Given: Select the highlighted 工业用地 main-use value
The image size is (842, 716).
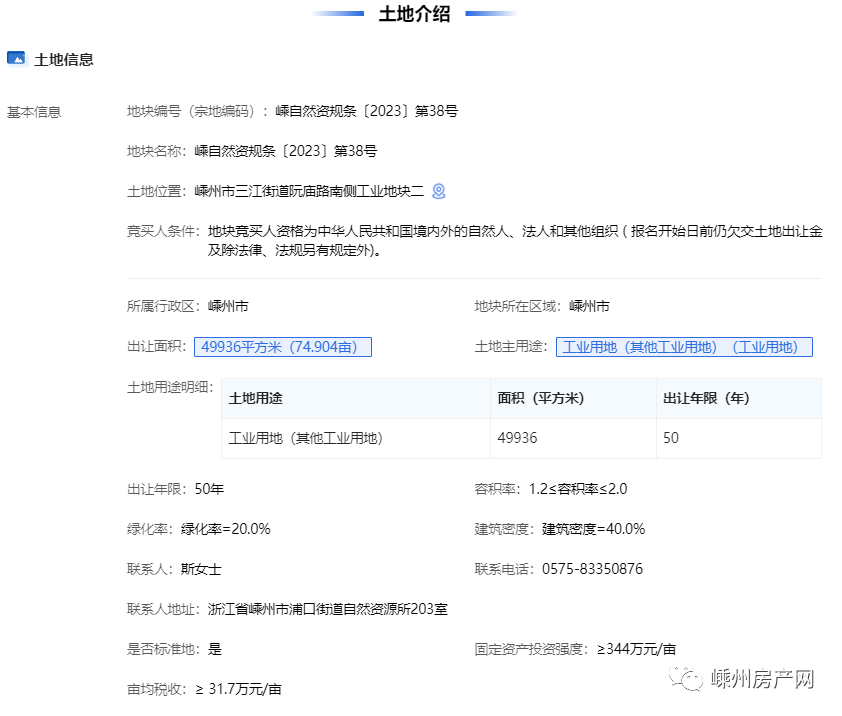Looking at the screenshot, I should (683, 347).
